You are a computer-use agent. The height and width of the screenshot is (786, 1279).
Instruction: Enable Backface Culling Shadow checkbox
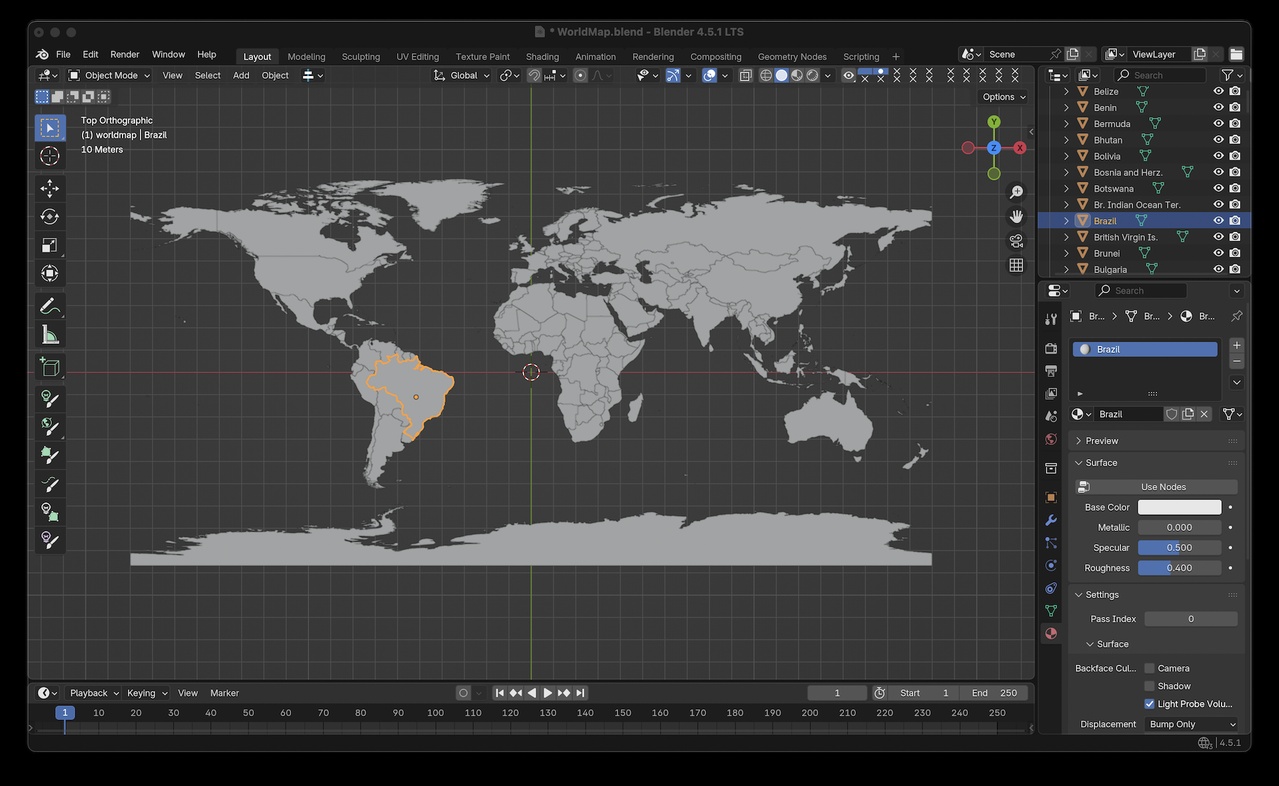tap(1150, 686)
